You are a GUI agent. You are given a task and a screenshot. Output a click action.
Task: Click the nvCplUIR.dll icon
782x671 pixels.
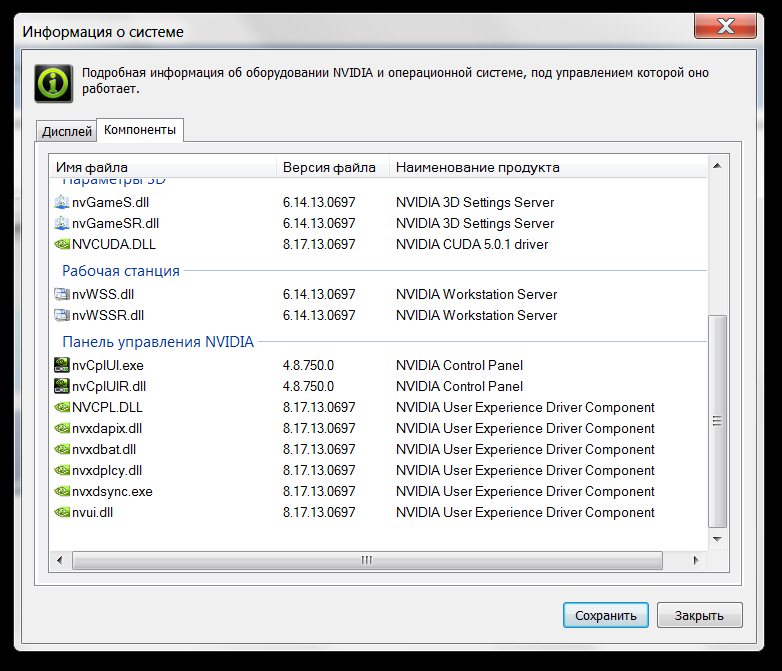[x=61, y=386]
